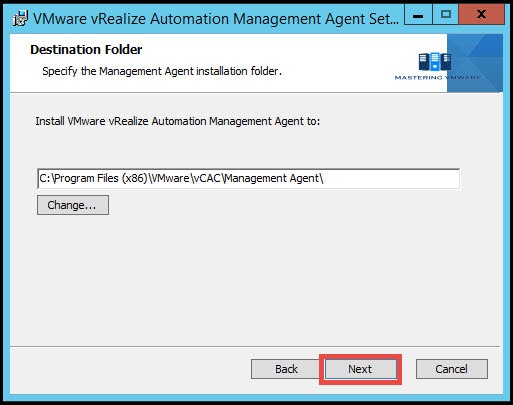Click the 'Program Files (x86)' part of the path

(101, 179)
